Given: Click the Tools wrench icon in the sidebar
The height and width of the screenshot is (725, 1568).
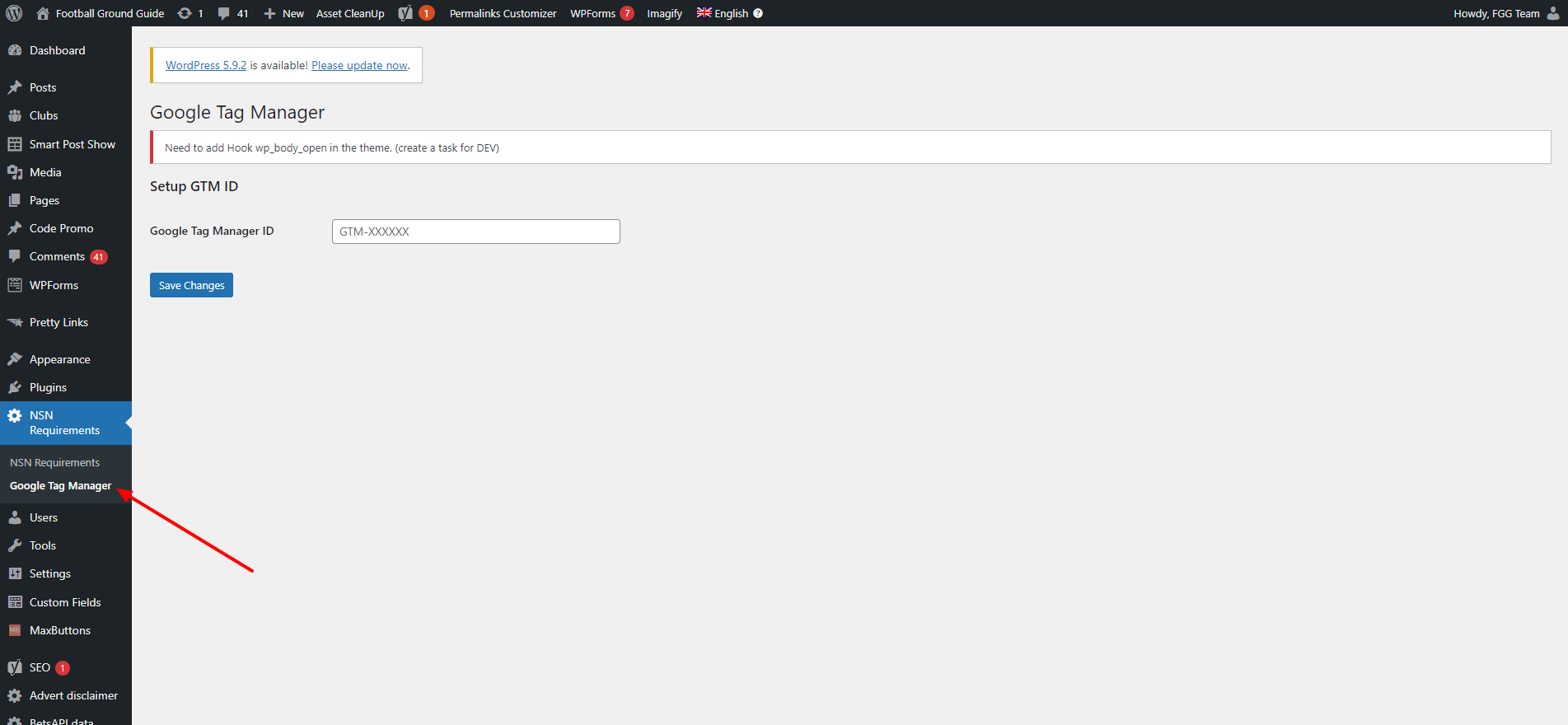Looking at the screenshot, I should pyautogui.click(x=15, y=545).
